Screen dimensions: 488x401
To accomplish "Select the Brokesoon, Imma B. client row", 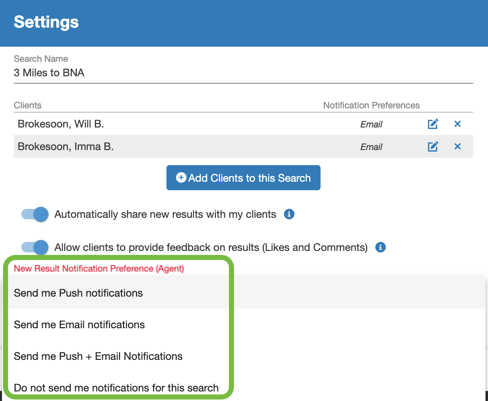I will click(x=243, y=146).
